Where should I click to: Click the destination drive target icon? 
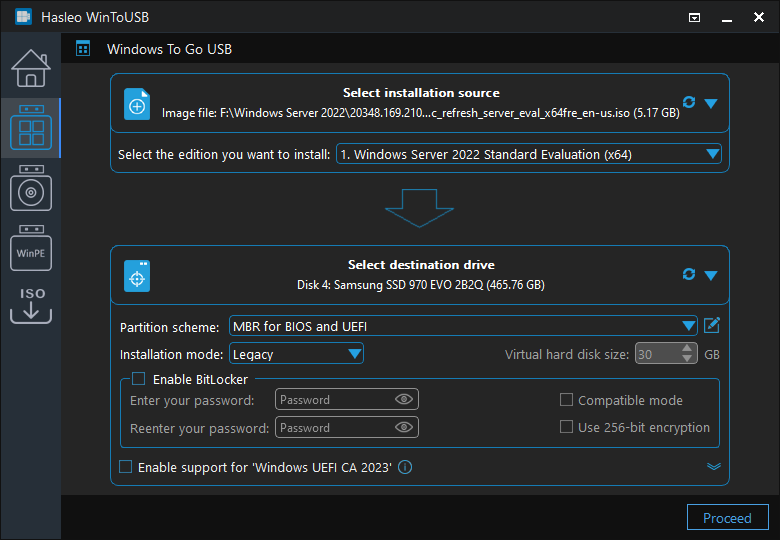point(137,276)
